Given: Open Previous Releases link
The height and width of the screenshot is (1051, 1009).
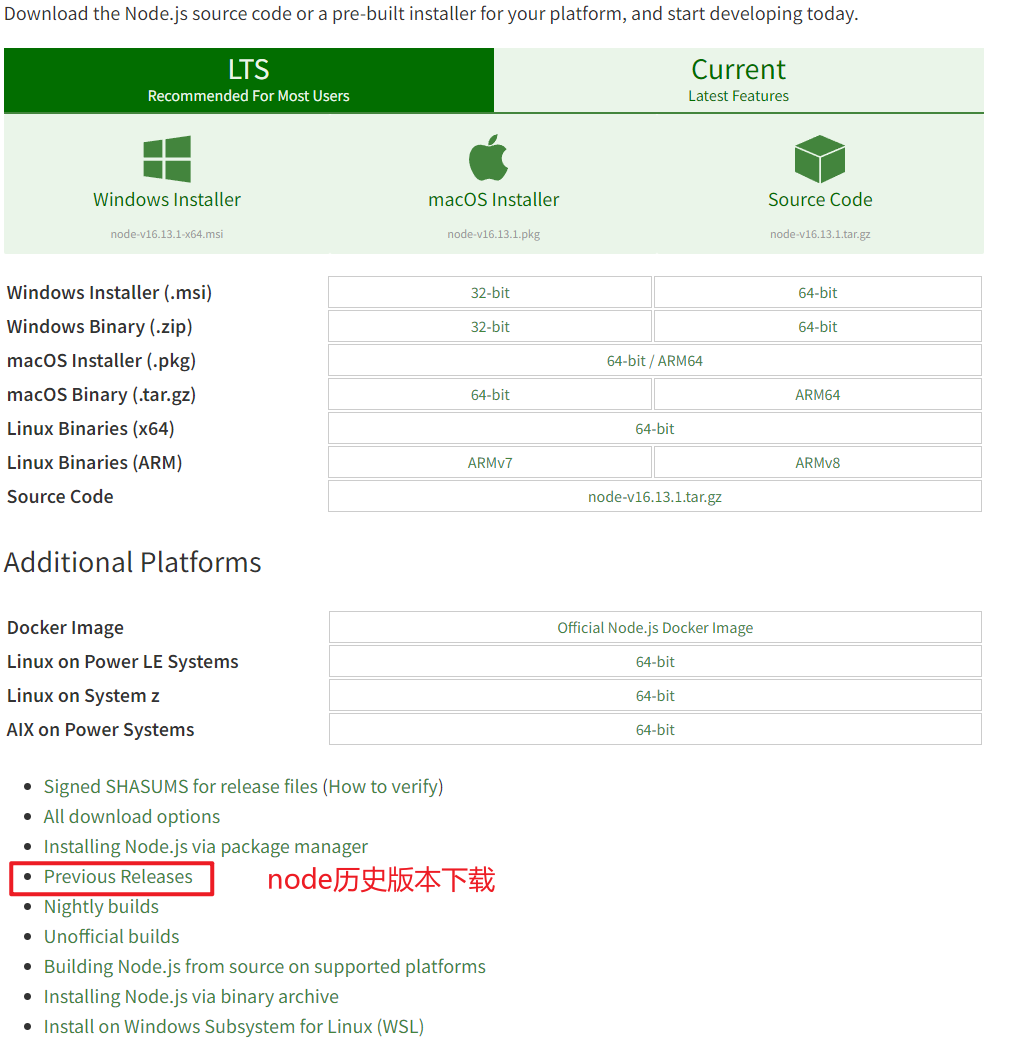Looking at the screenshot, I should pos(118,877).
